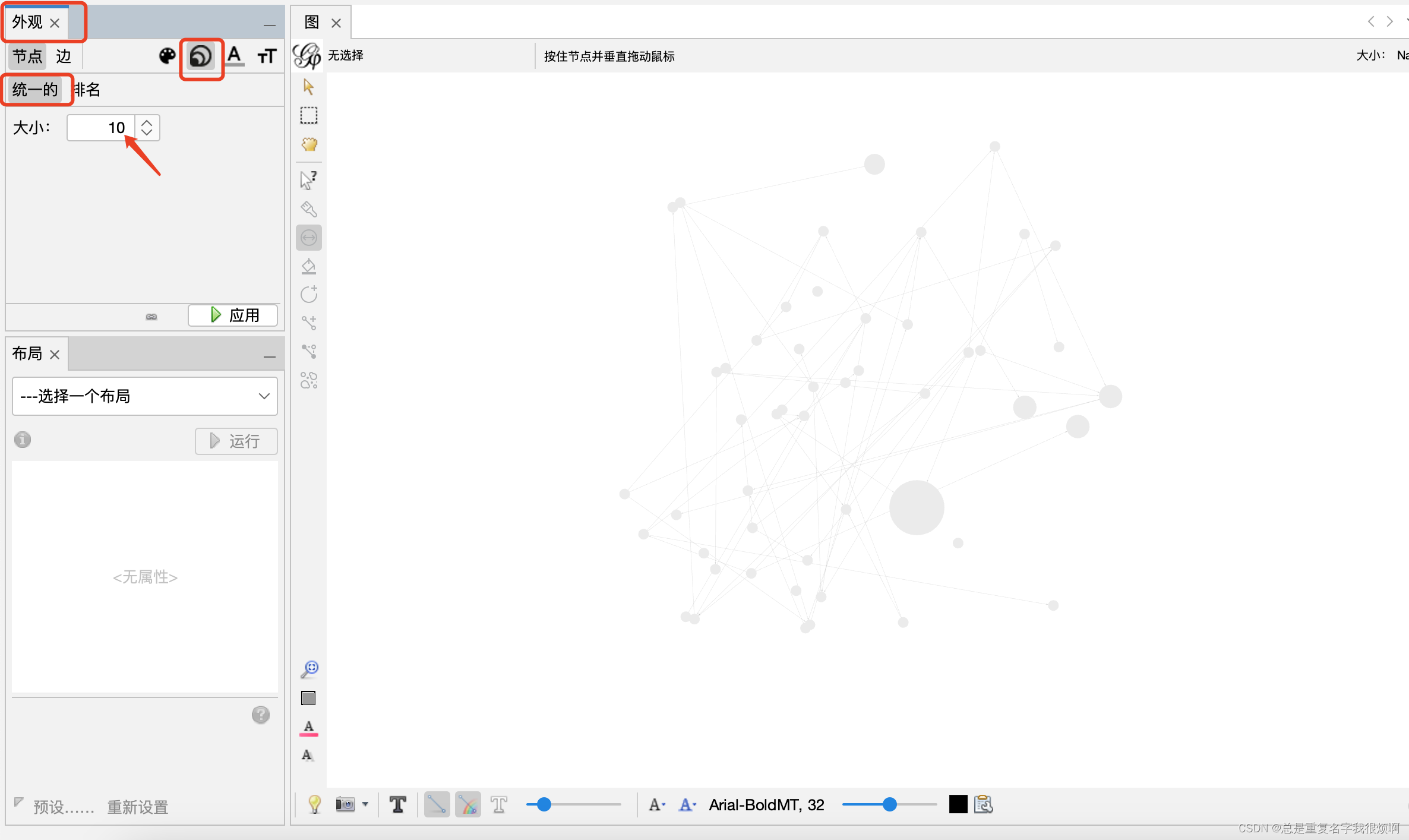The height and width of the screenshot is (840, 1409).
Task: Select the node size icon
Action: 201,56
